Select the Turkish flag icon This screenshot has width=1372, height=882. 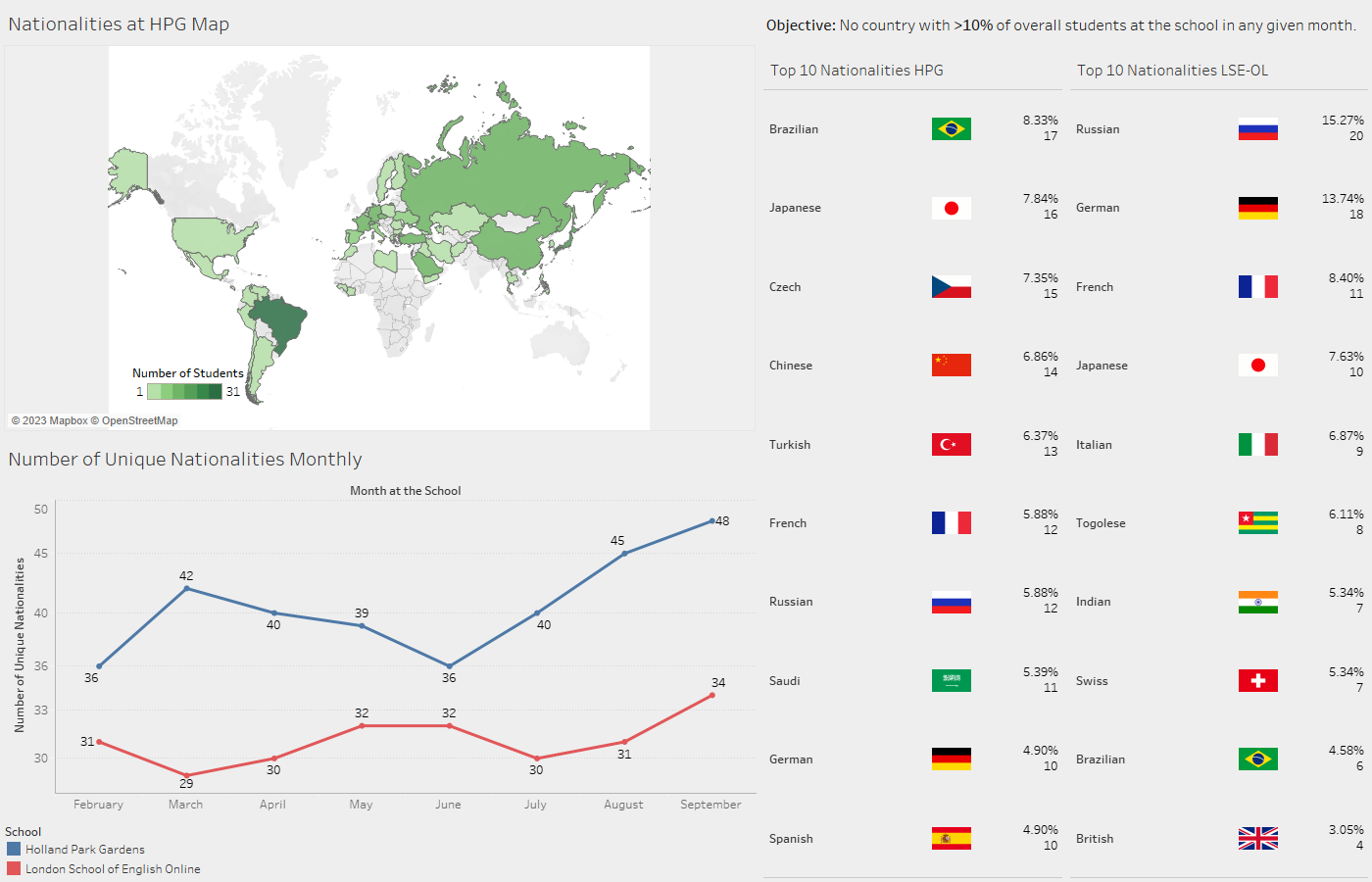pyautogui.click(x=951, y=444)
